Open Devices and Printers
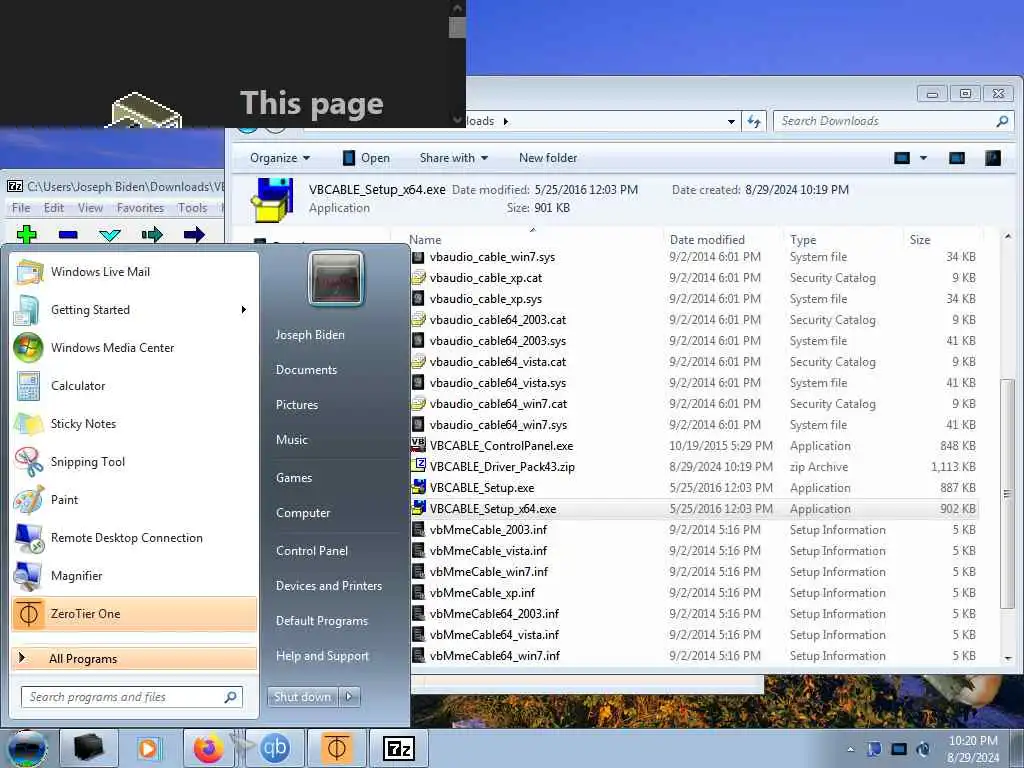Image resolution: width=1024 pixels, height=768 pixels. coord(328,586)
